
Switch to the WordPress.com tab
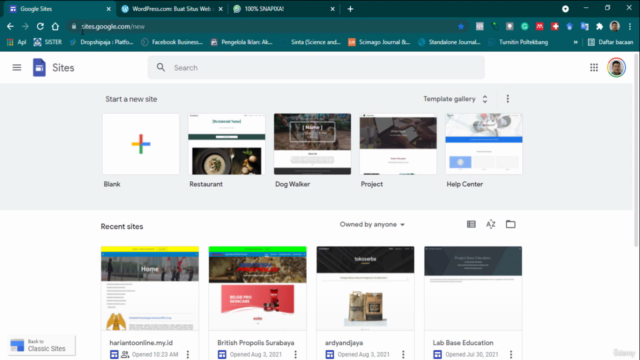172,9
